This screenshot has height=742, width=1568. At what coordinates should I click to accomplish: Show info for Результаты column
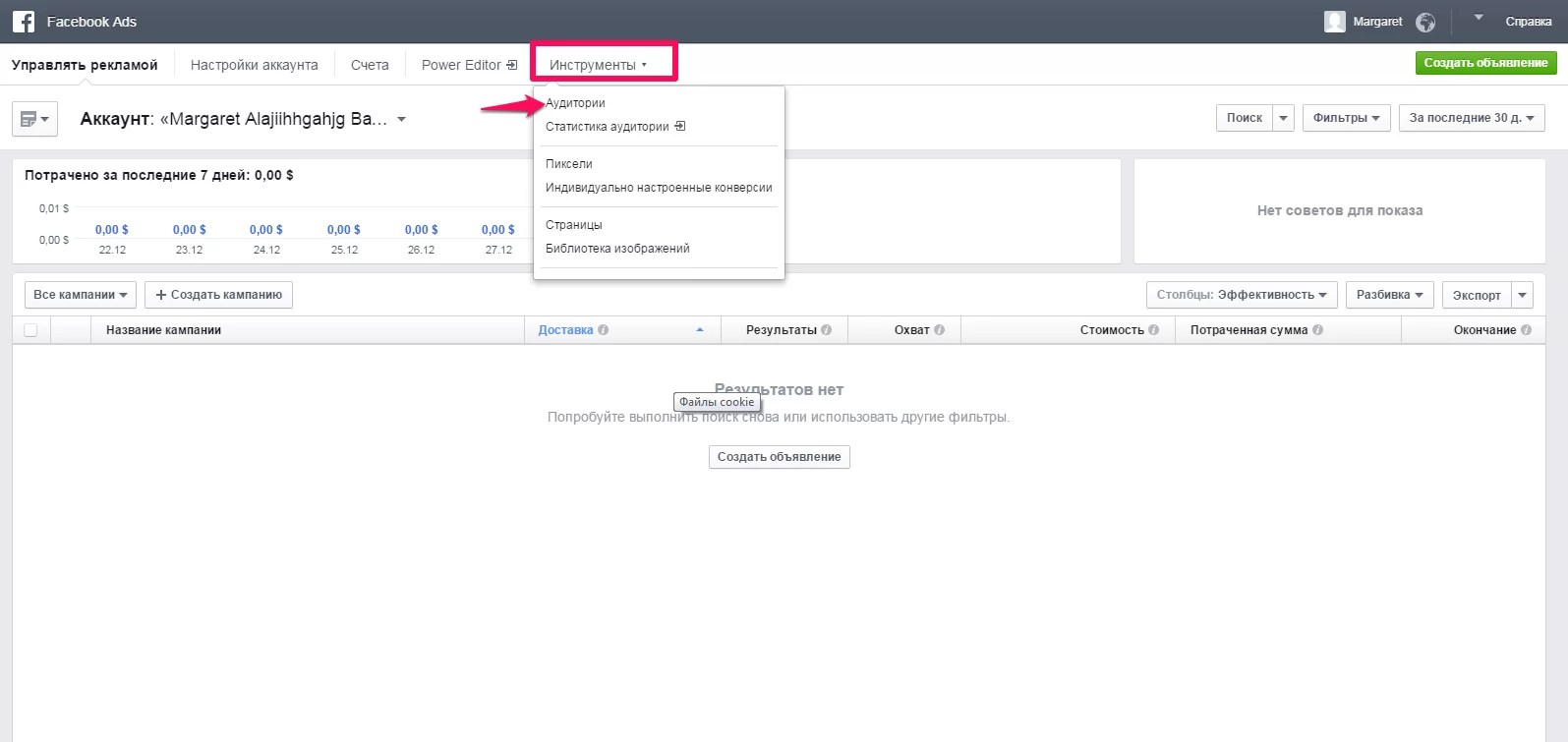click(827, 330)
